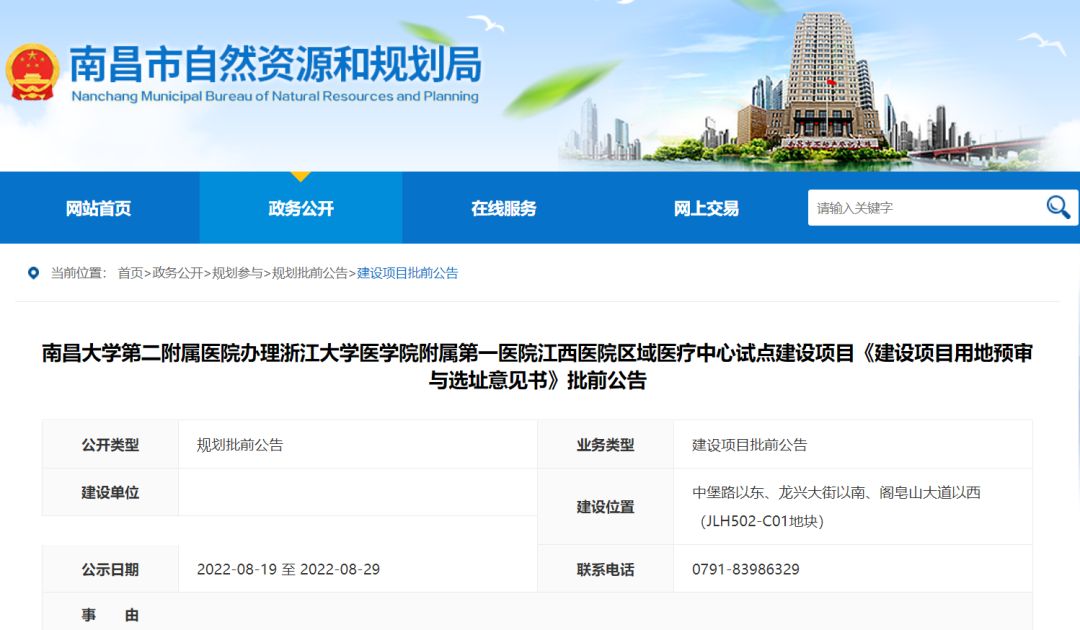Open the 网站首页 menu item
This screenshot has height=630, width=1080.
click(x=98, y=208)
